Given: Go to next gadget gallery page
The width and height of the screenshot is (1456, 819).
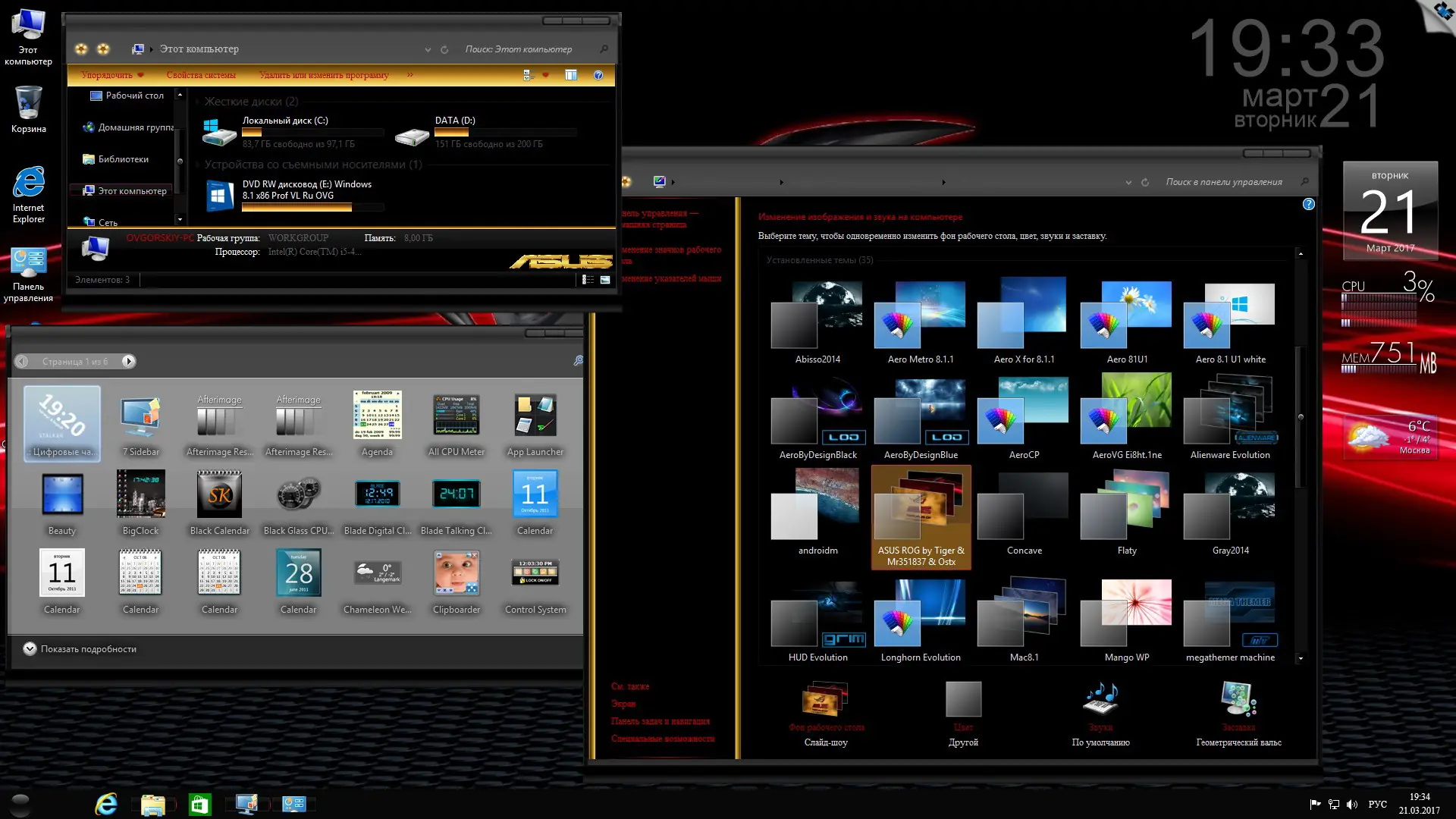Looking at the screenshot, I should [x=129, y=362].
